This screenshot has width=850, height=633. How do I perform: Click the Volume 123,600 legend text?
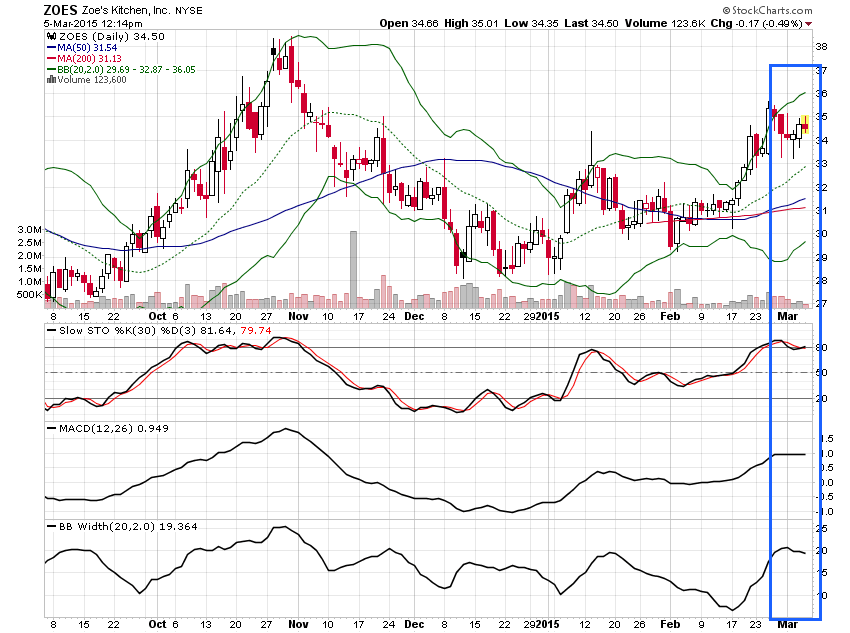point(92,80)
